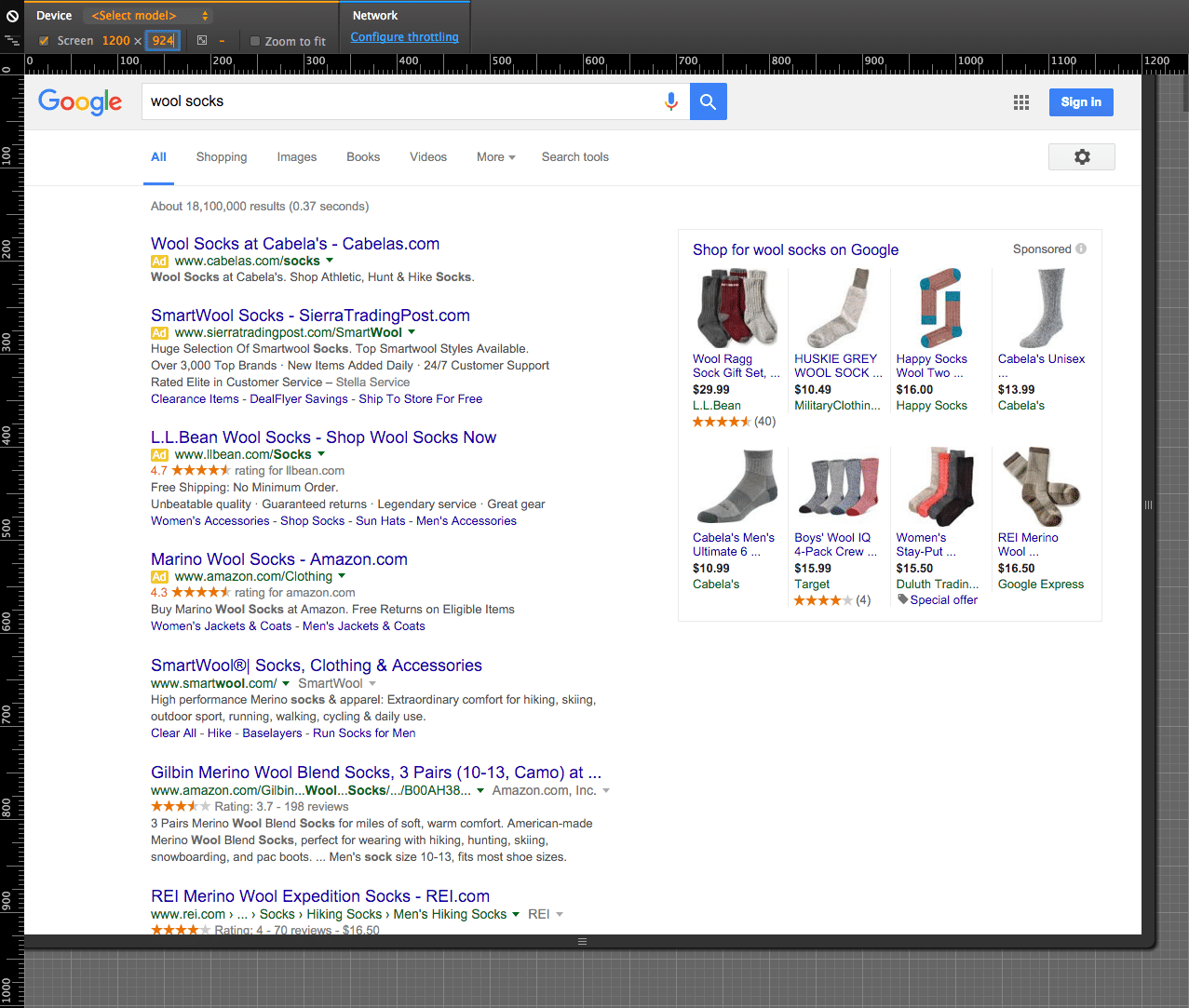Viewport: 1189px width, 1008px height.
Task: Select the All search tab
Action: coord(159,157)
